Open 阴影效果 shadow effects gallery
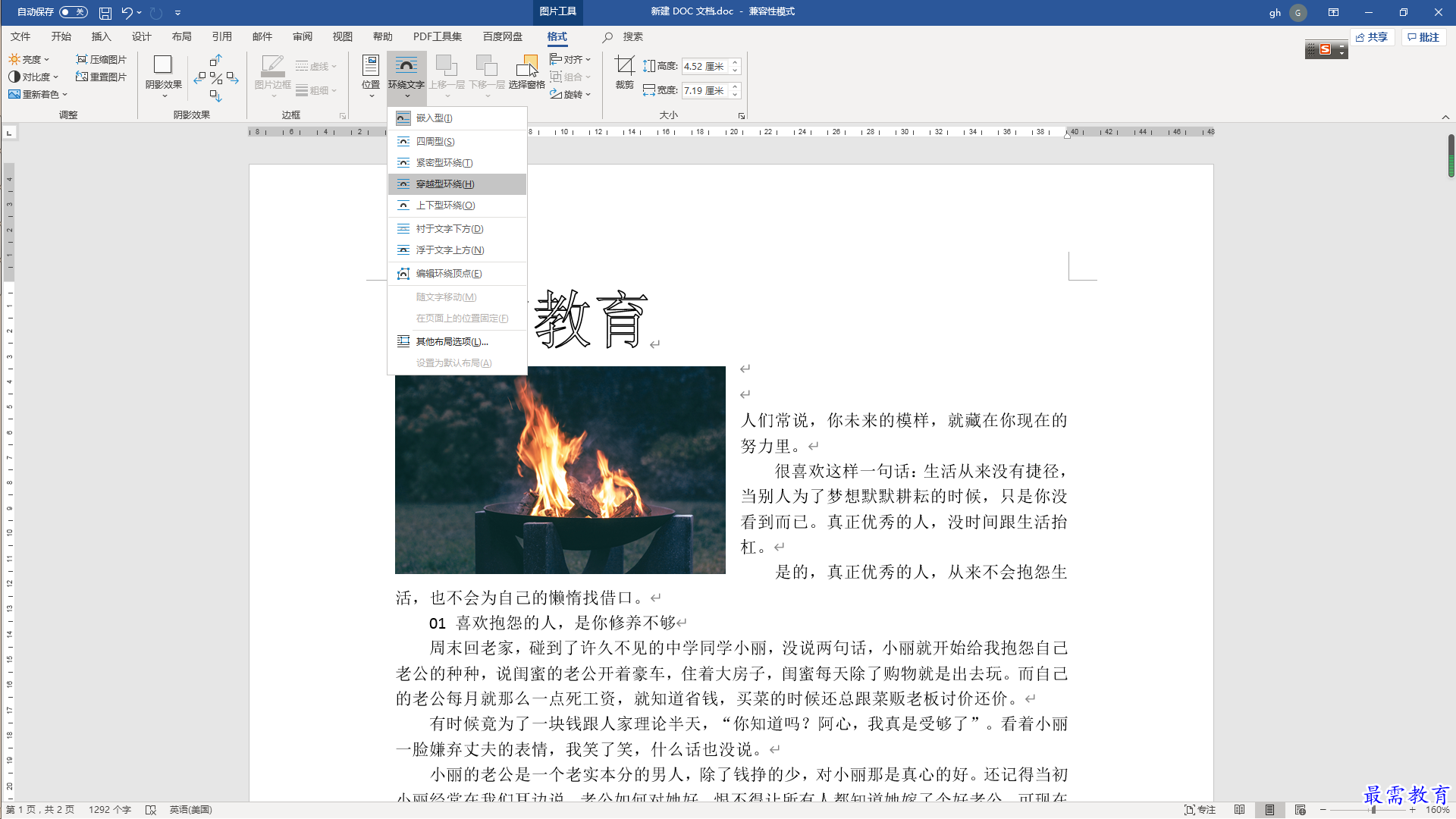1456x819 pixels. point(163,77)
